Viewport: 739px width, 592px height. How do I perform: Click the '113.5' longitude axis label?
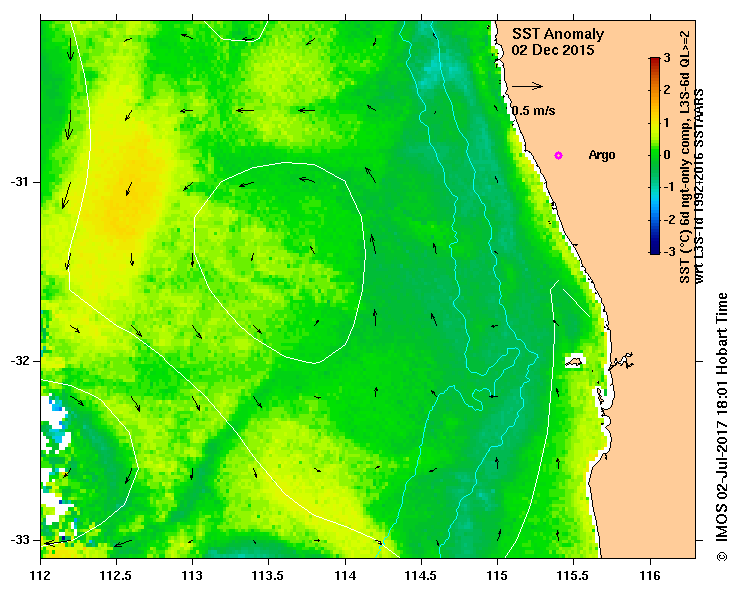(269, 576)
